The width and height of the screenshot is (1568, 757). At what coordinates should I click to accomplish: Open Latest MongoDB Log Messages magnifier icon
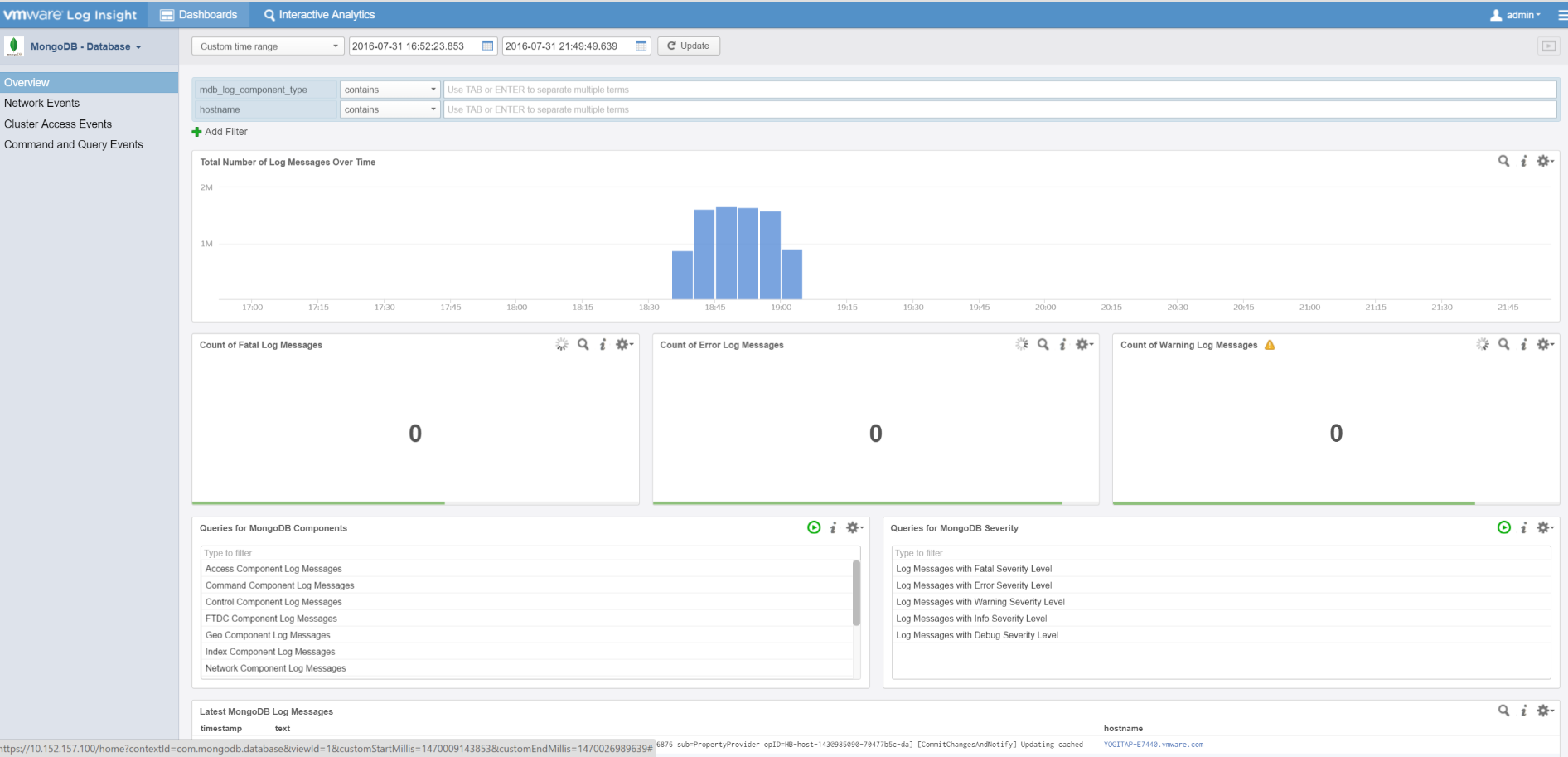[1503, 711]
